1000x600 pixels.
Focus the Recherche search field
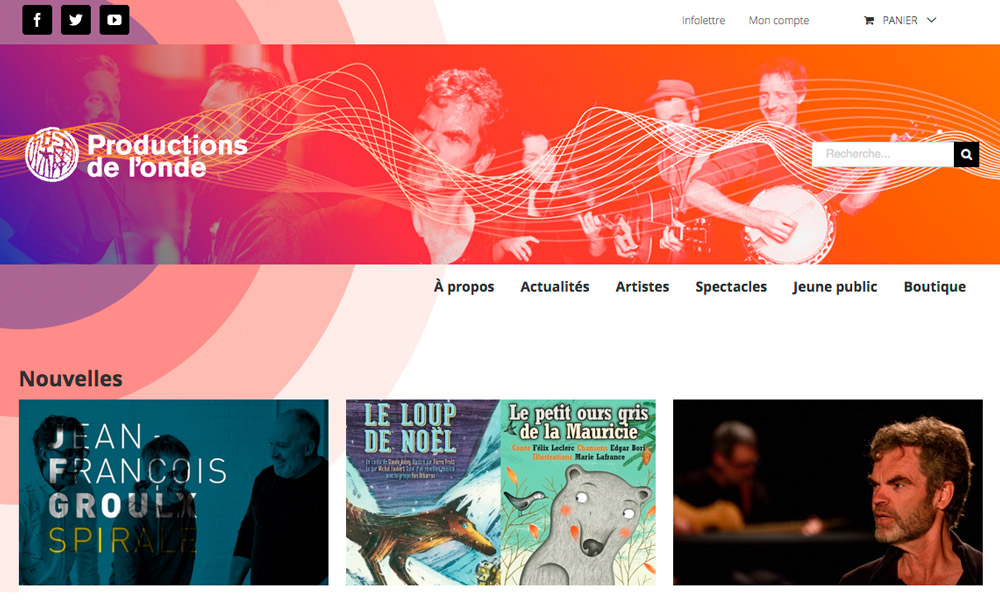click(x=883, y=154)
